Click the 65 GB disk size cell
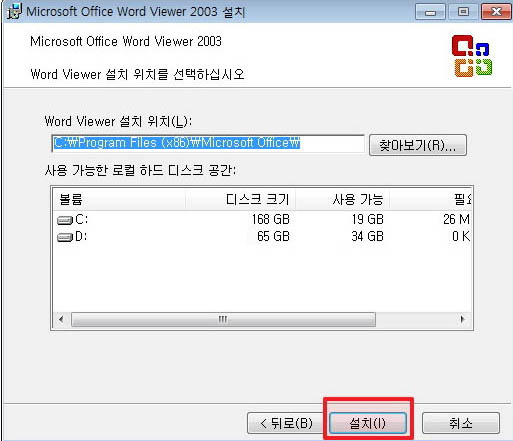The width and height of the screenshot is (513, 441). (273, 236)
